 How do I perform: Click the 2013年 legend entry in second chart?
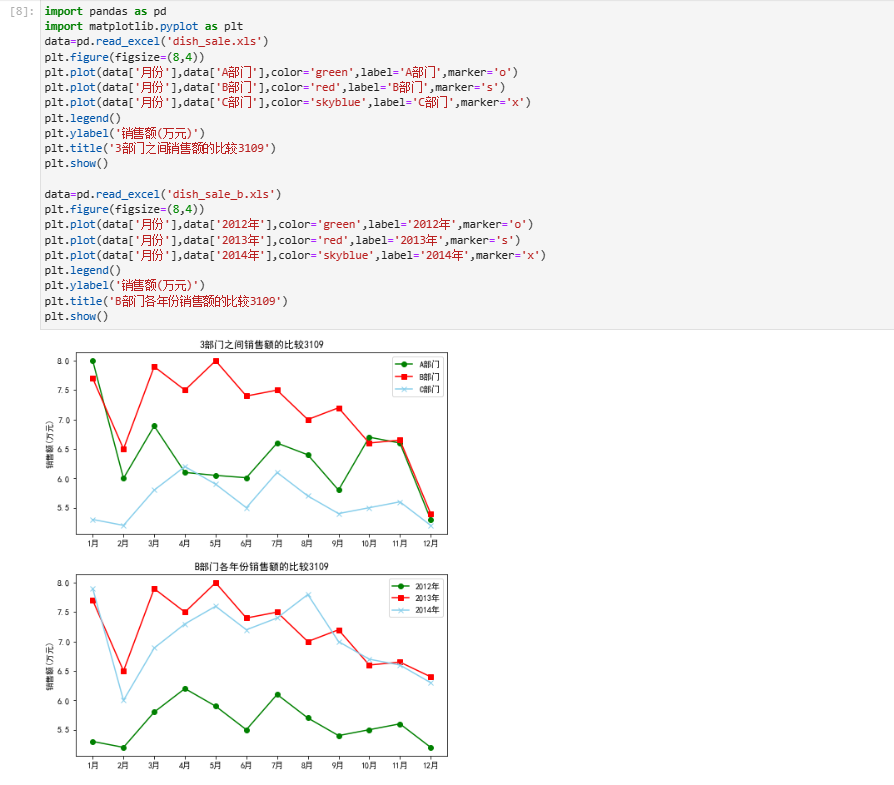[x=416, y=598]
